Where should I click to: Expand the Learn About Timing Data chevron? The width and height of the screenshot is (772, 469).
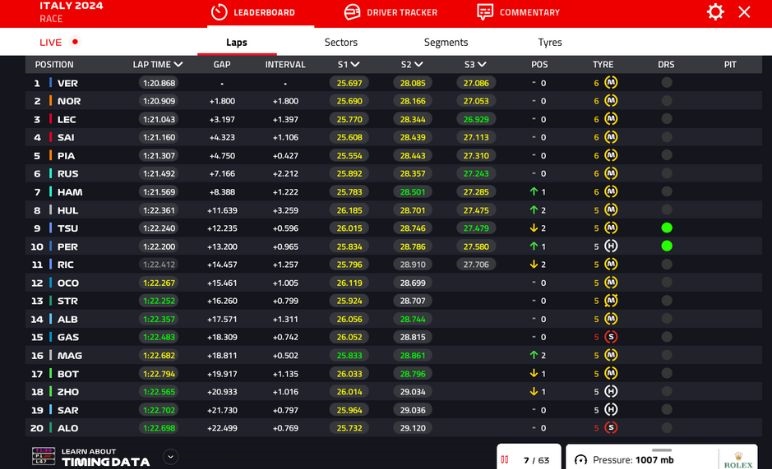[x=171, y=458]
